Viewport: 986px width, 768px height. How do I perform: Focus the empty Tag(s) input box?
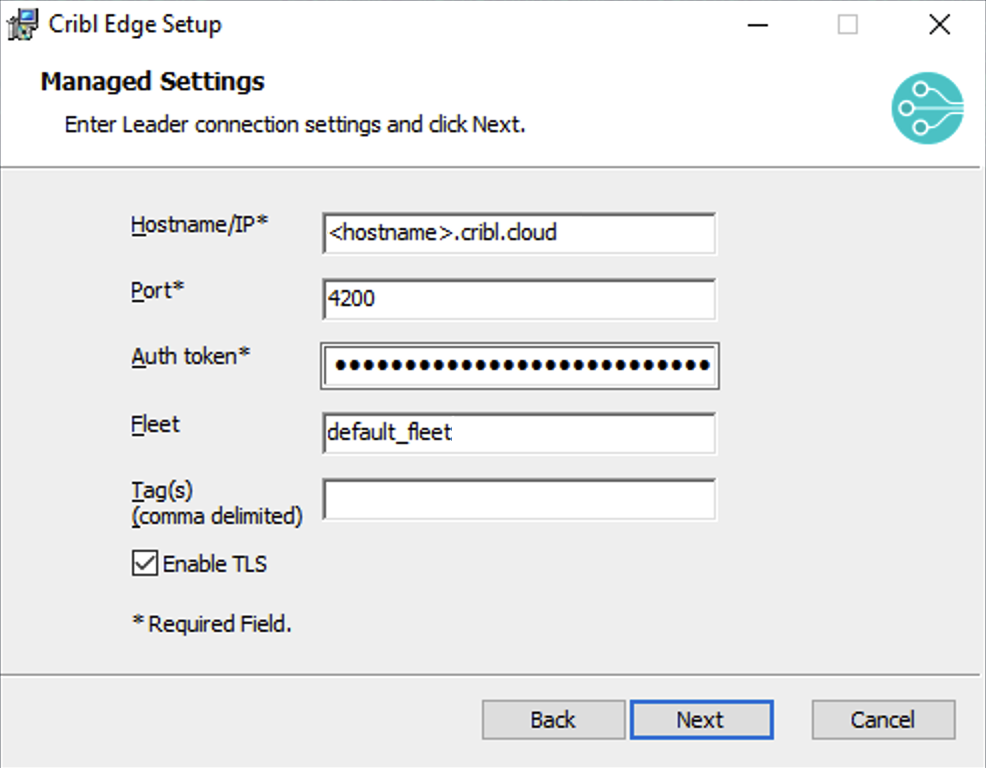pyautogui.click(x=519, y=499)
